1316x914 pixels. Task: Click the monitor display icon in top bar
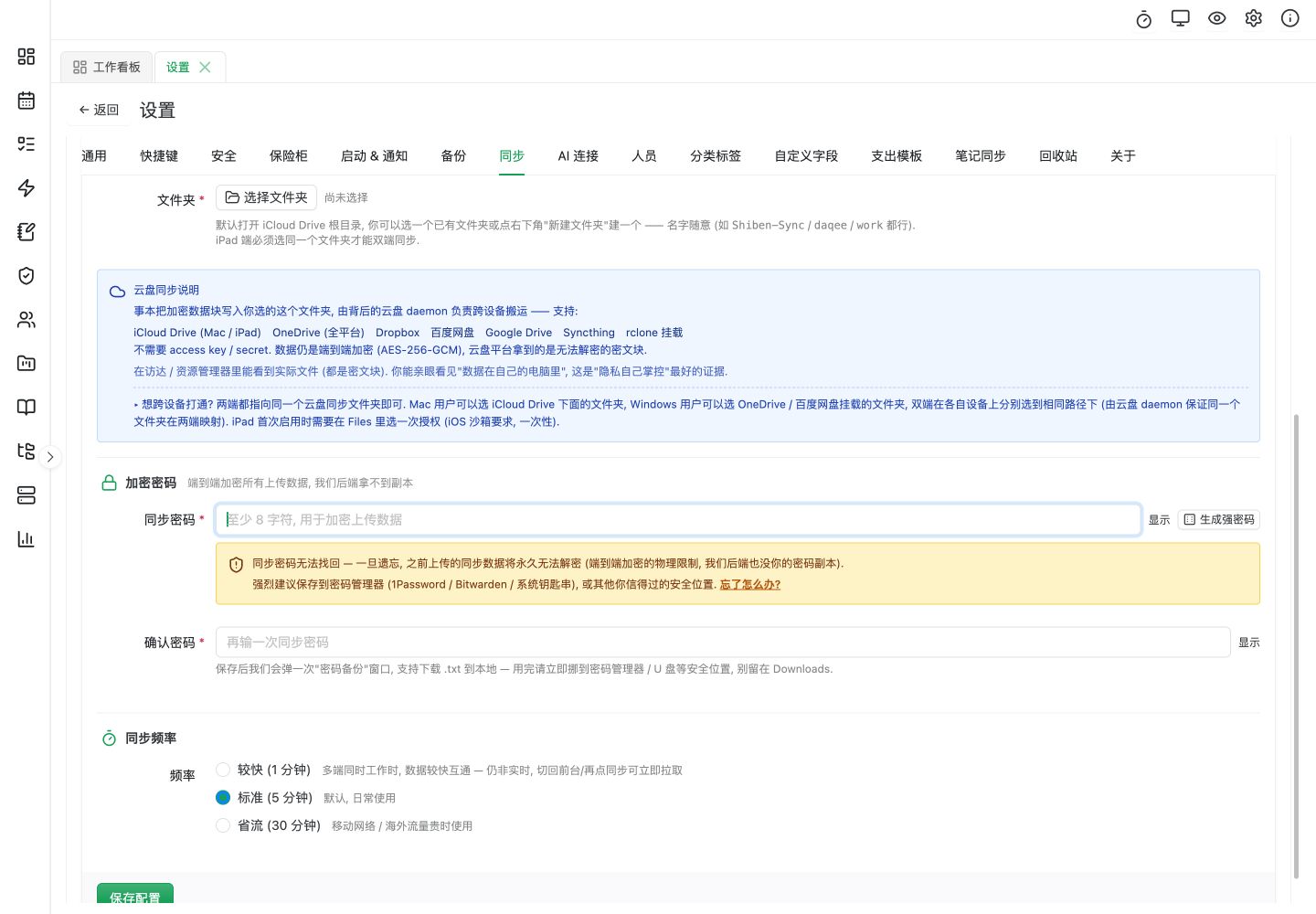(1181, 18)
